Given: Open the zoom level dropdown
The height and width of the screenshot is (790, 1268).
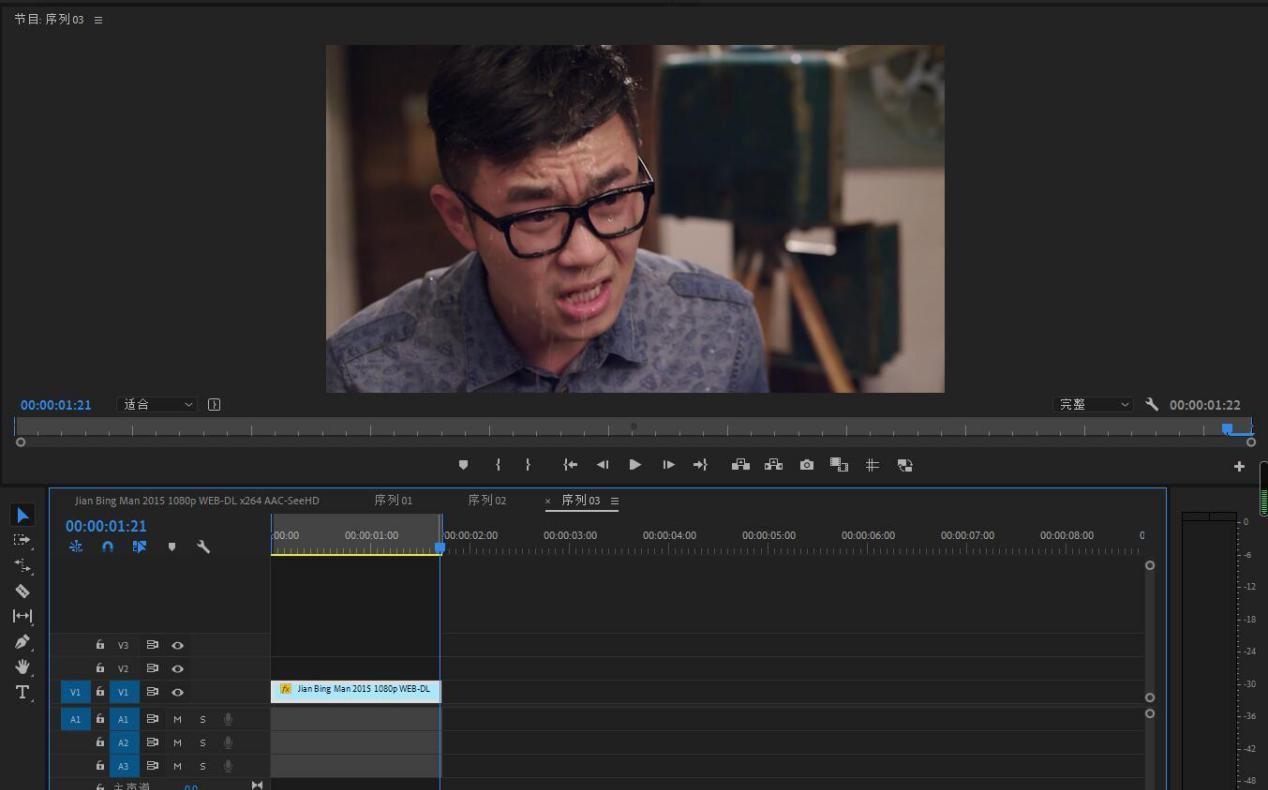Looking at the screenshot, I should coord(158,405).
